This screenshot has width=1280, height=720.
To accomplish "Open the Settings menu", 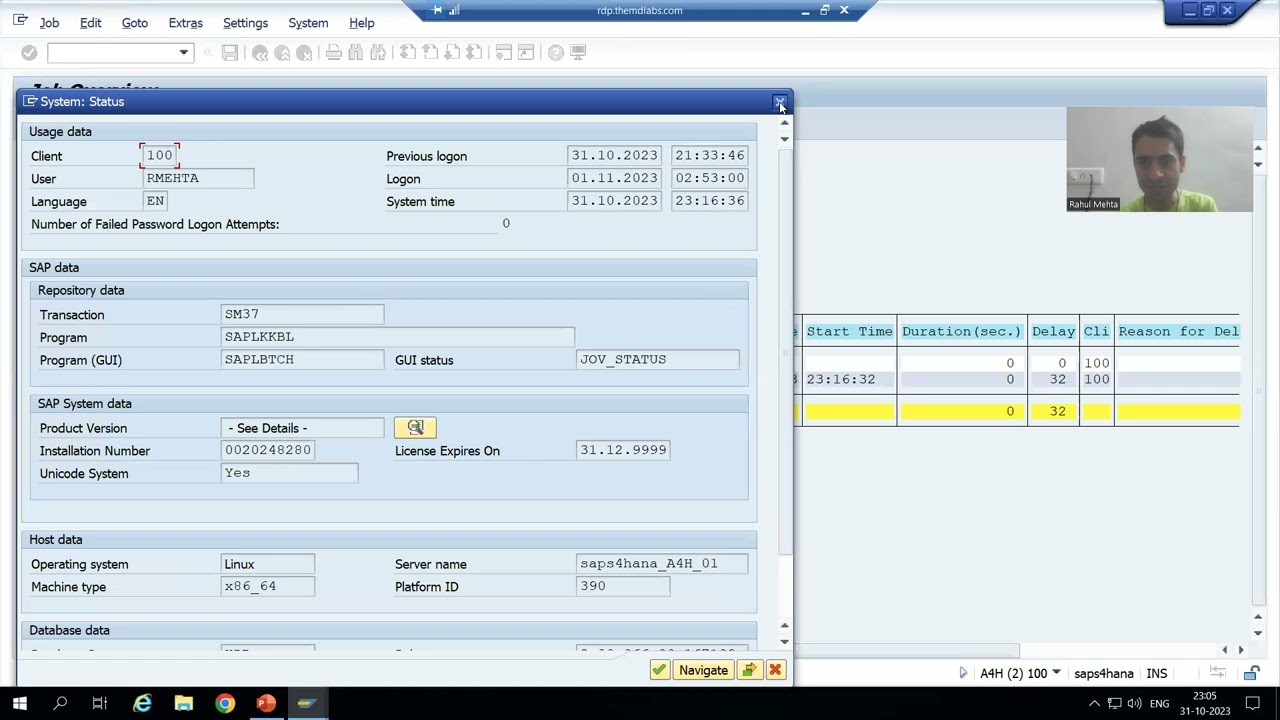I will point(245,23).
